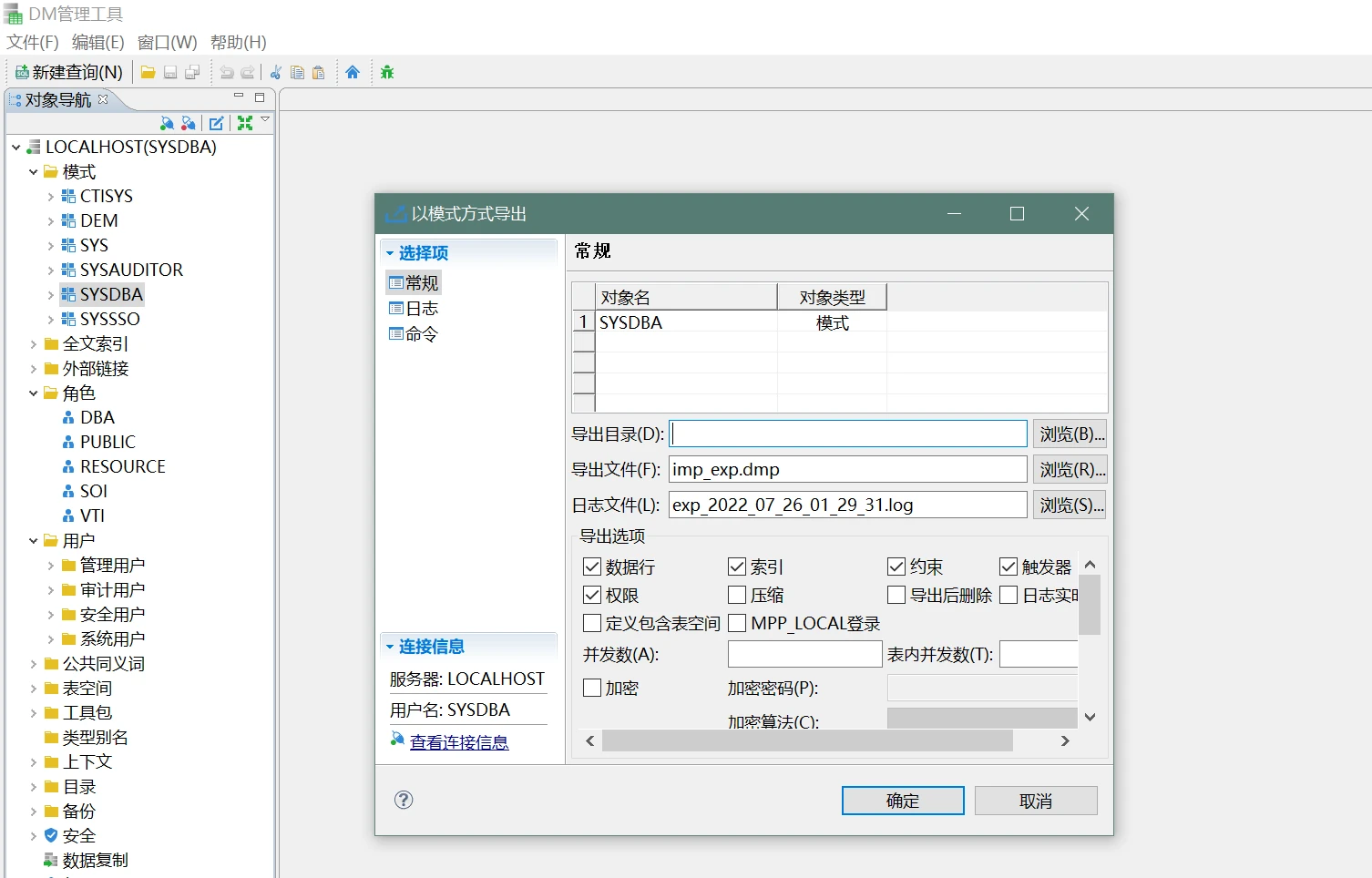1372x878 pixels.
Task: Expand the 表空间 folder node
Action: (34, 689)
